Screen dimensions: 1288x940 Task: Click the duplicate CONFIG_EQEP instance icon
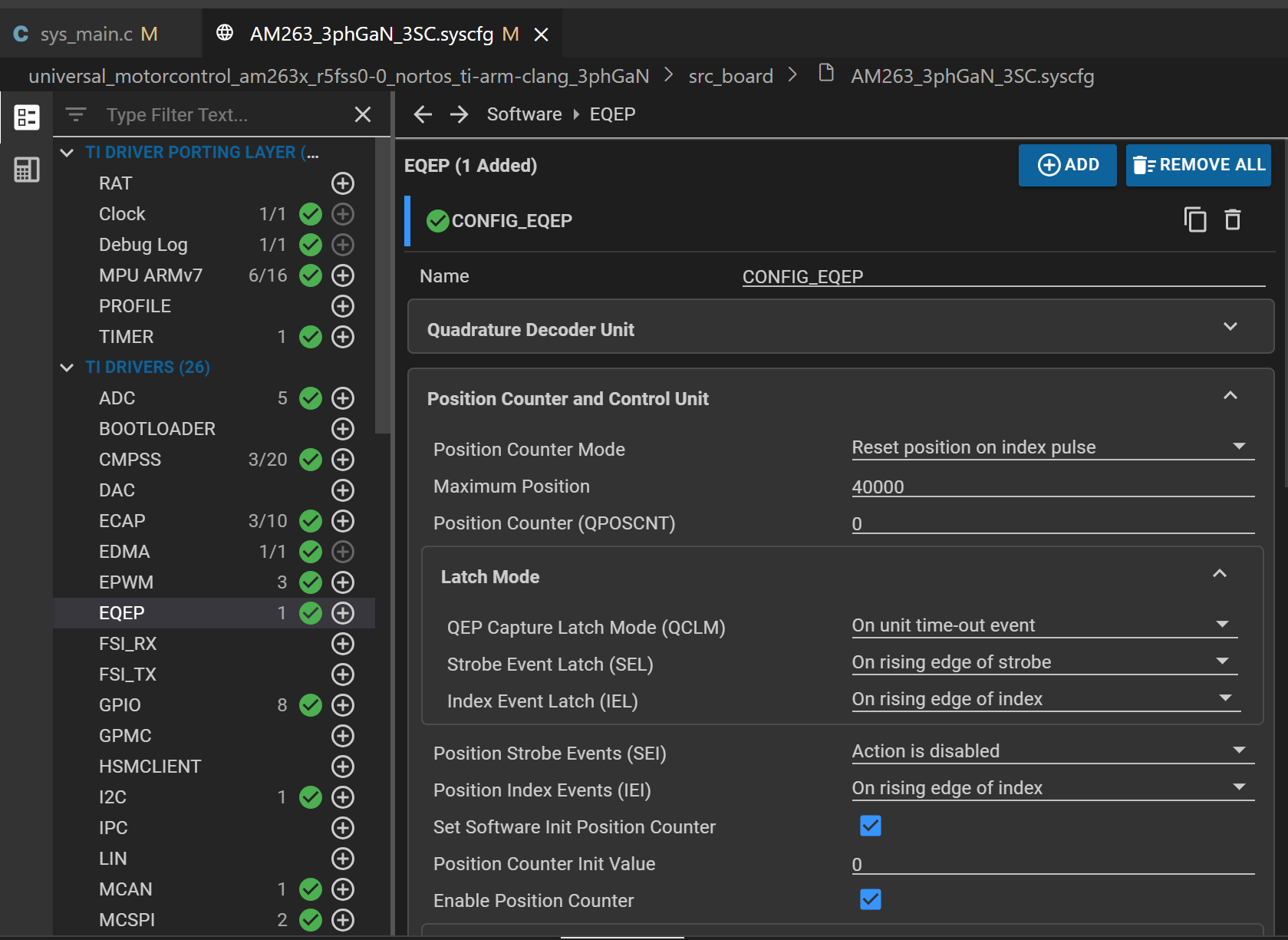pos(1194,220)
